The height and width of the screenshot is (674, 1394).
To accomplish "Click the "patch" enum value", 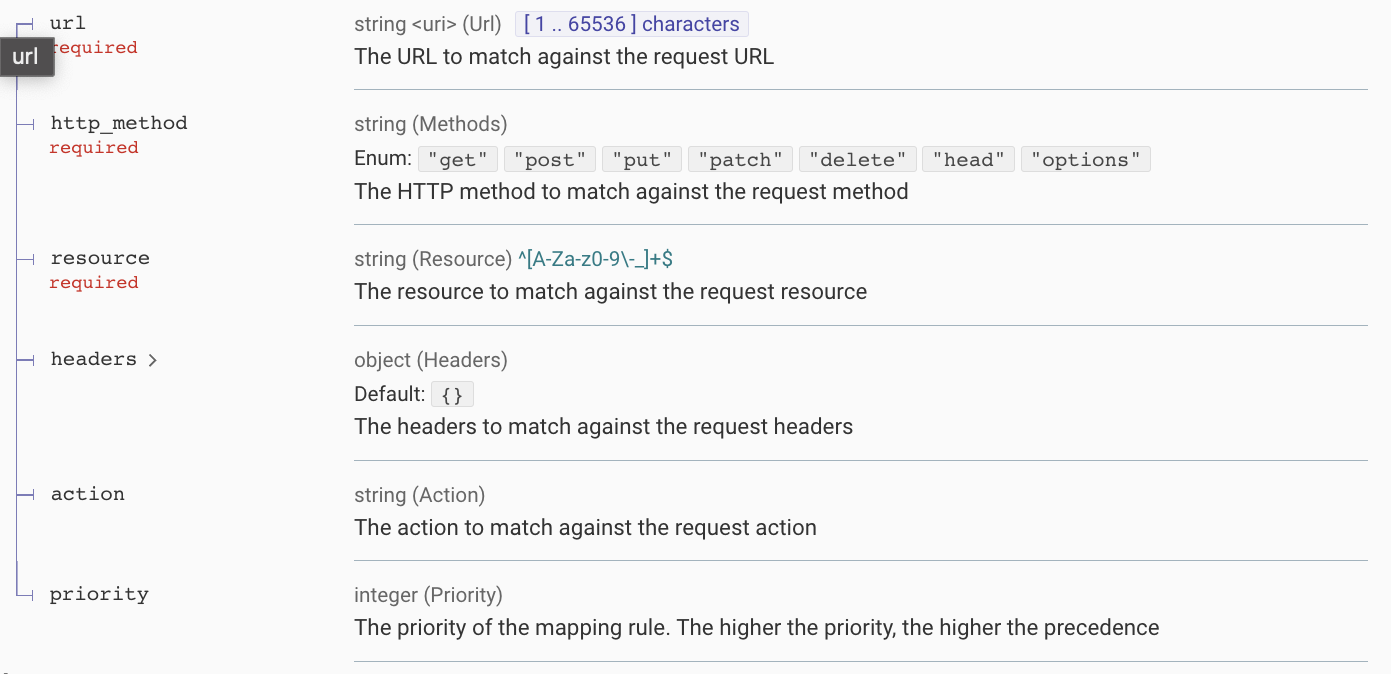I will pos(740,159).
